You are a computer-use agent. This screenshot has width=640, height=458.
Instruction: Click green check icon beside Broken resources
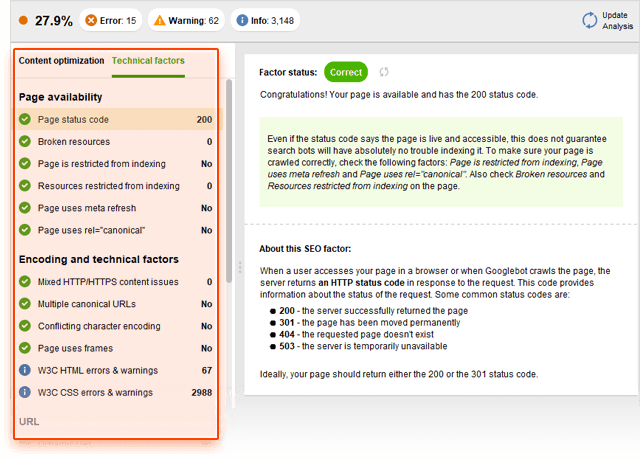pyautogui.click(x=25, y=142)
